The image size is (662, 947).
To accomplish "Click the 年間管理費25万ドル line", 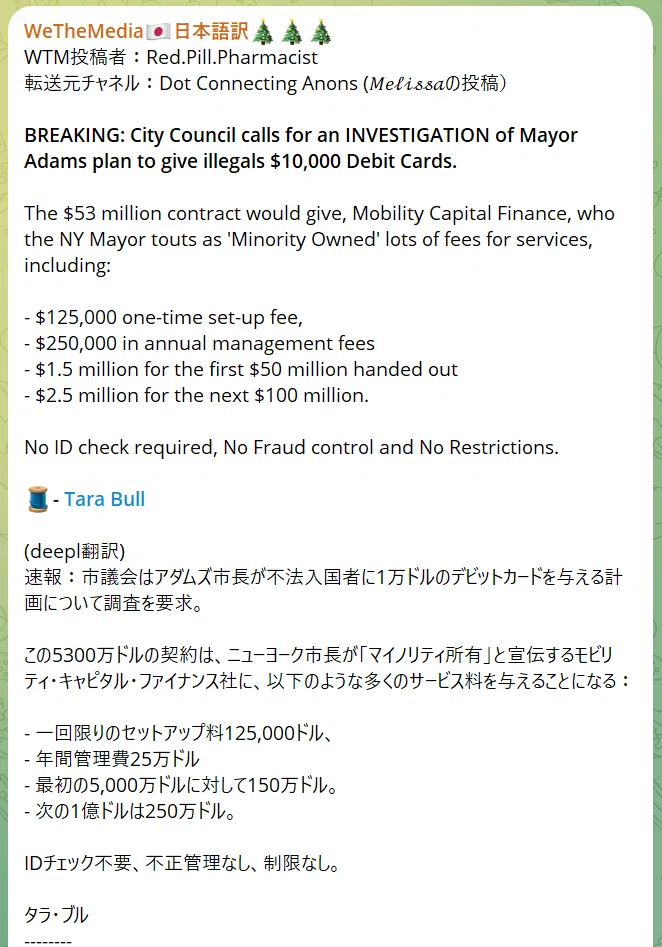I will tap(112, 759).
